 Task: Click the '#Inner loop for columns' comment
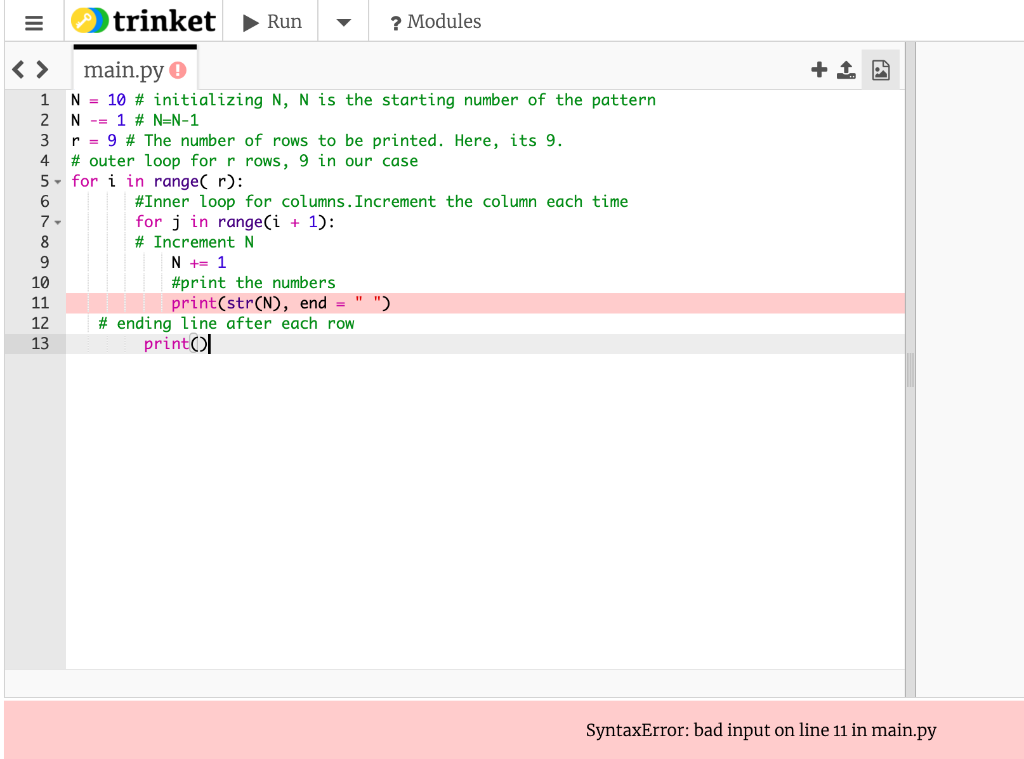click(x=381, y=202)
